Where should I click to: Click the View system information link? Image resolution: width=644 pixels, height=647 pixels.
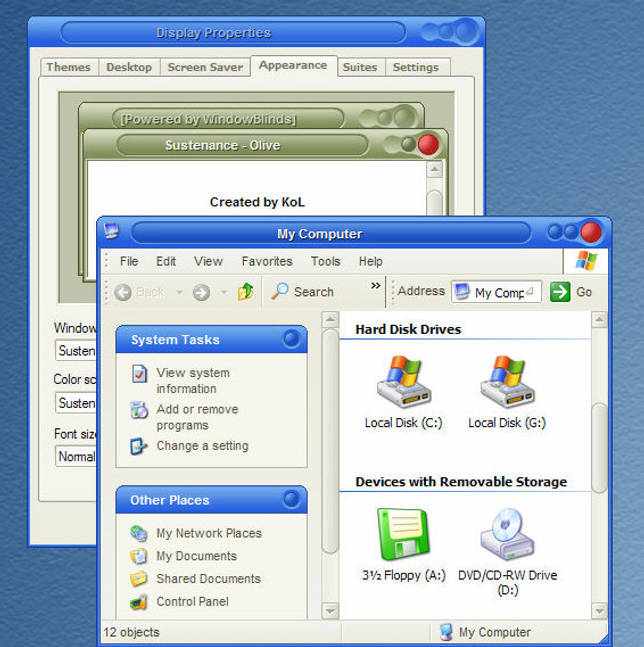pos(193,380)
